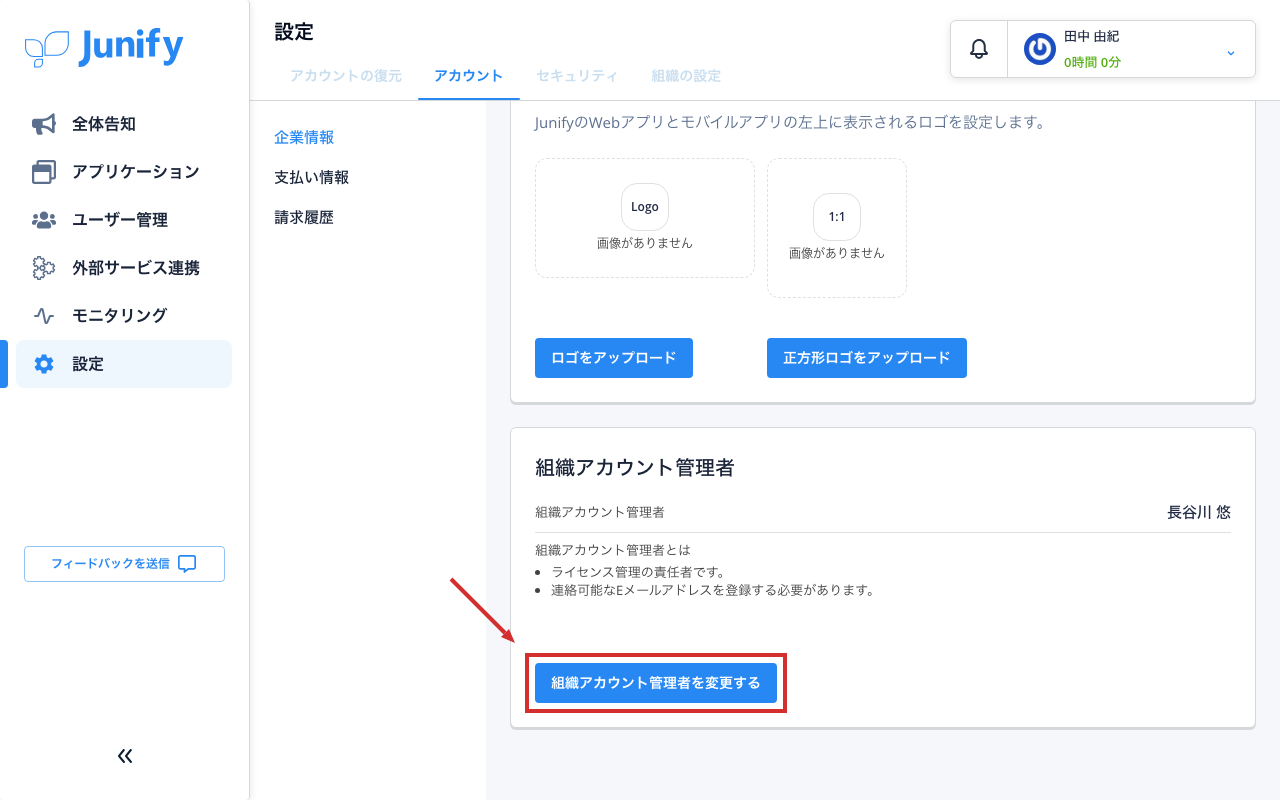The height and width of the screenshot is (800, 1280).
Task: Click ロゴをアップロード button
Action: 614,358
